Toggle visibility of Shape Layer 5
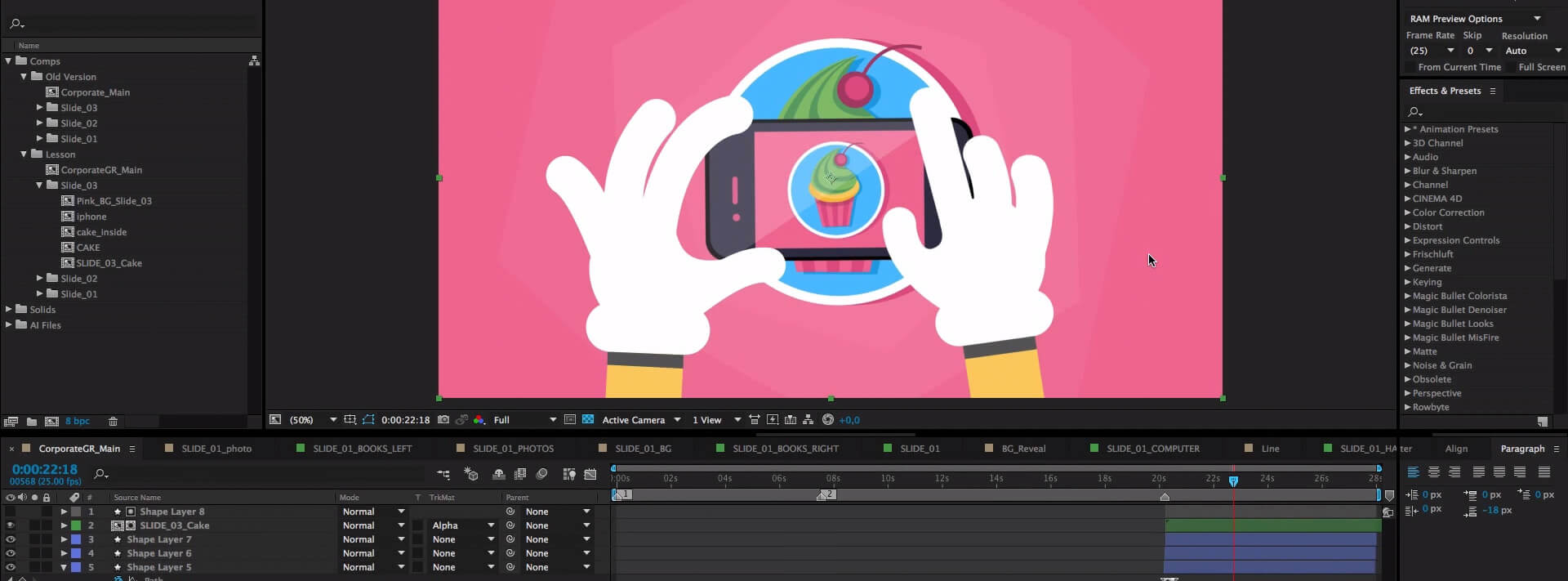The height and width of the screenshot is (581, 1568). pos(11,567)
